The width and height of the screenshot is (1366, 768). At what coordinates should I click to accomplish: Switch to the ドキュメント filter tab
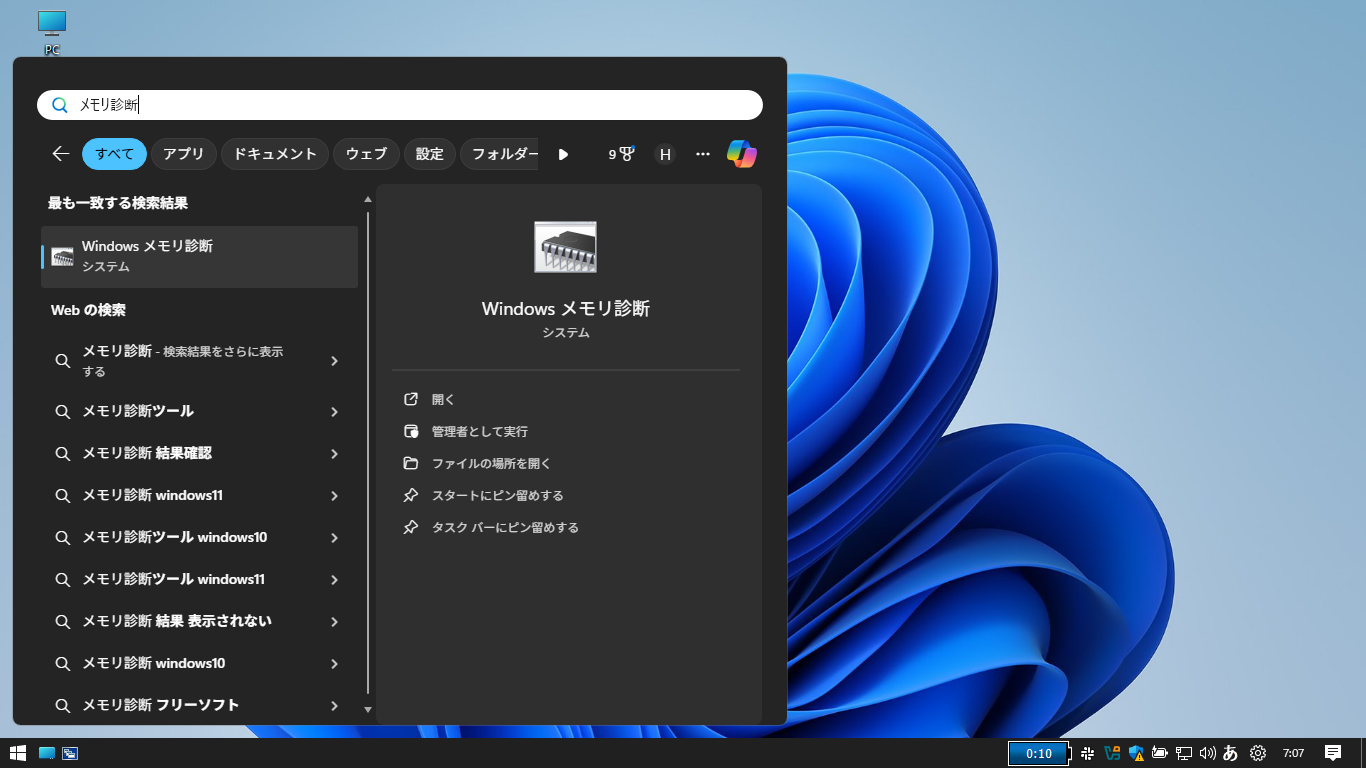(x=275, y=154)
